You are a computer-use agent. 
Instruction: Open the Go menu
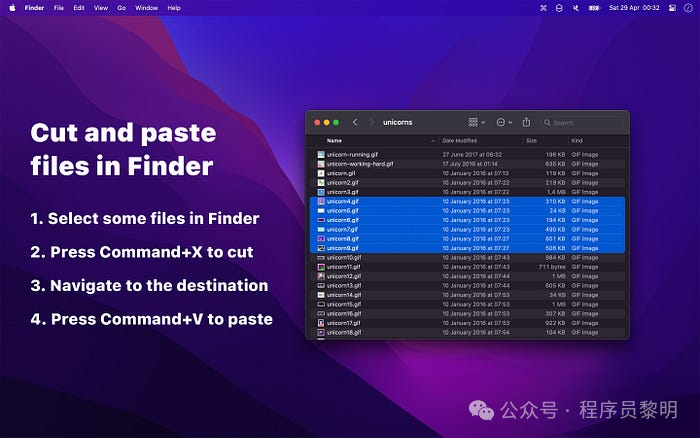(121, 8)
